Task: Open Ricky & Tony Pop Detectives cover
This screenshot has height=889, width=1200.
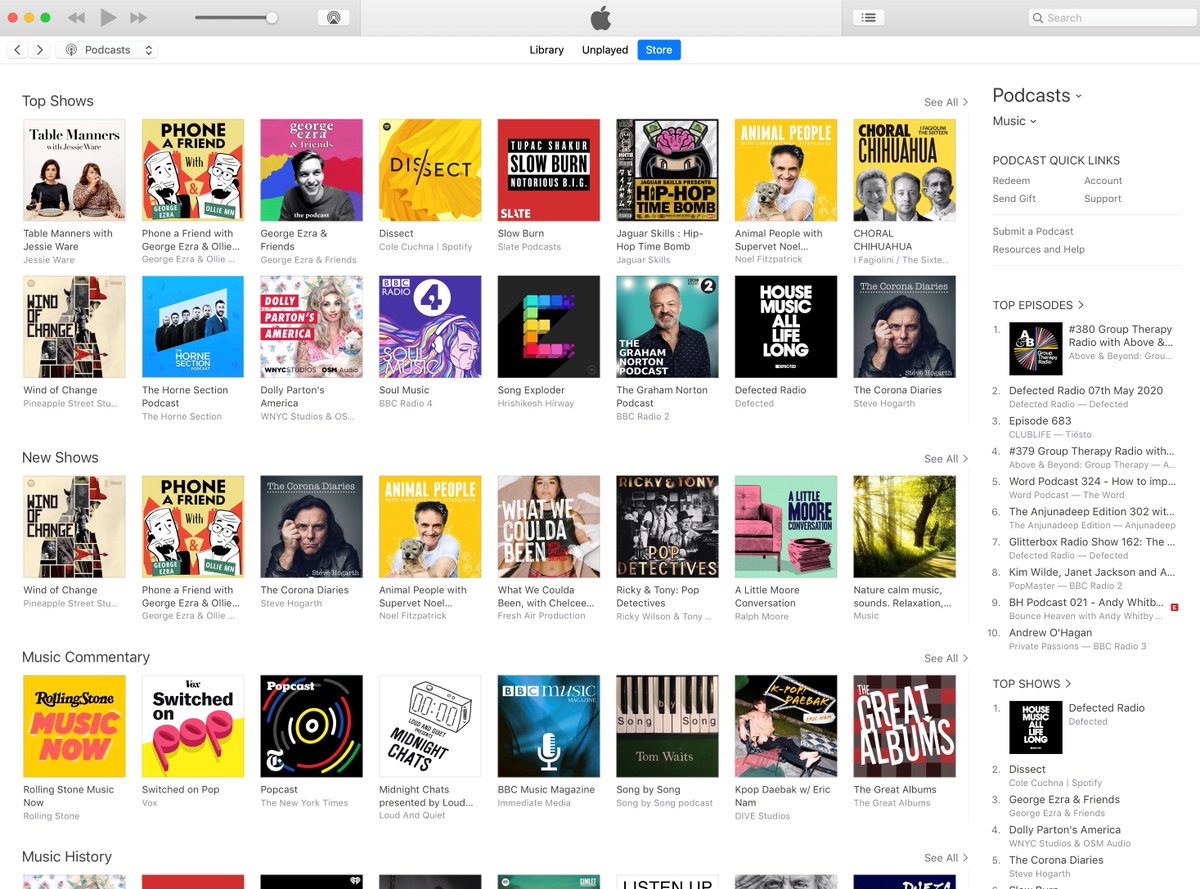Action: [x=667, y=527]
